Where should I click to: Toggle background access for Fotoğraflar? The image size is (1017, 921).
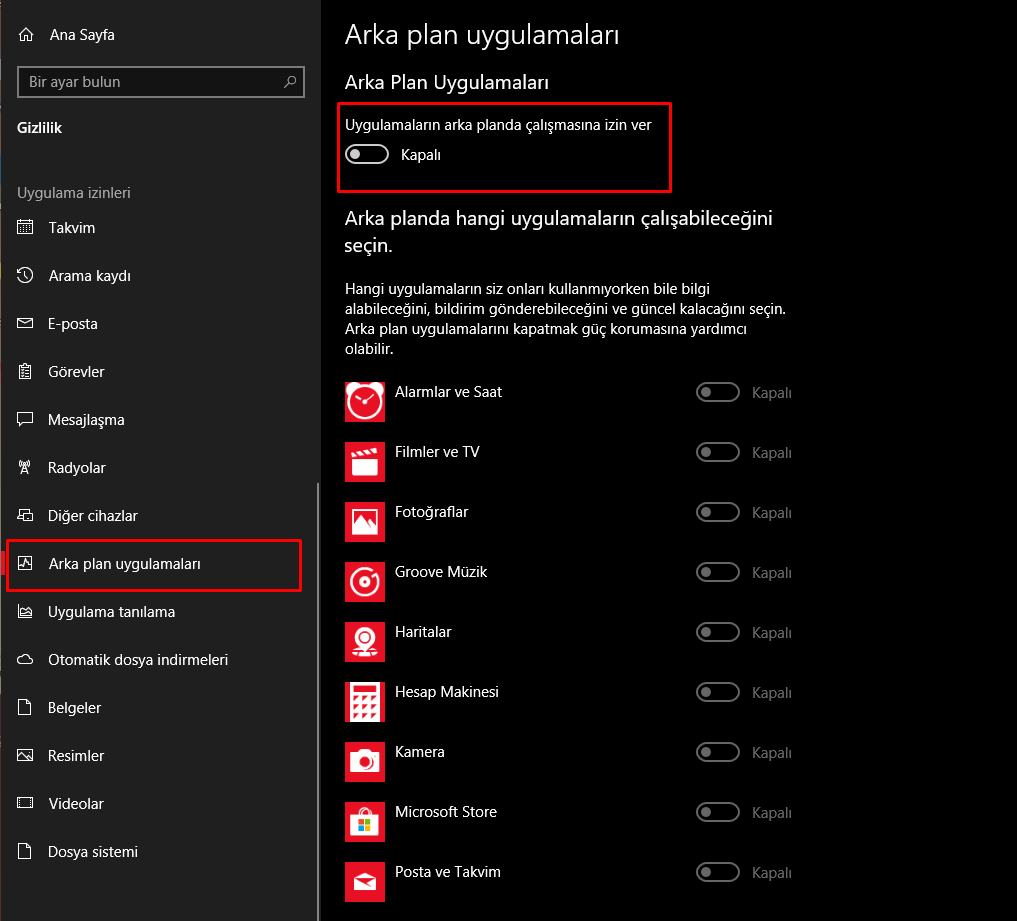[x=718, y=512]
